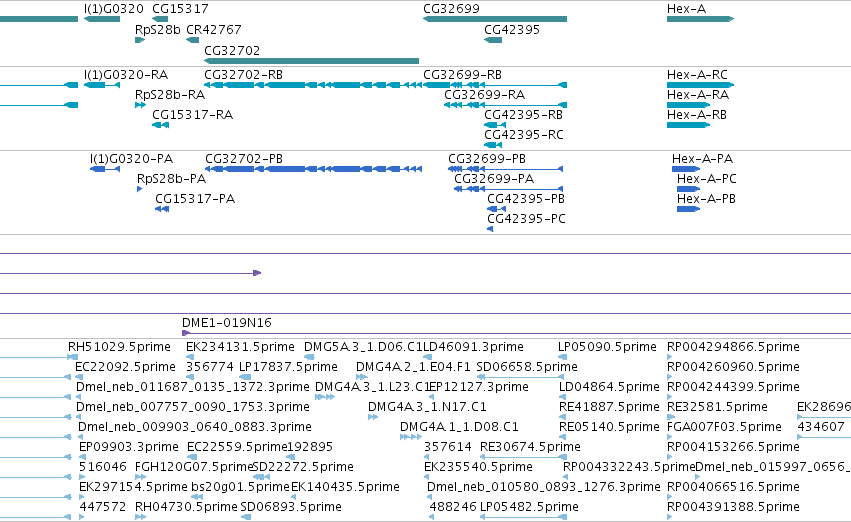This screenshot has height=522, width=851.
Task: Select protein RpS28b-PA
Action: click(172, 179)
